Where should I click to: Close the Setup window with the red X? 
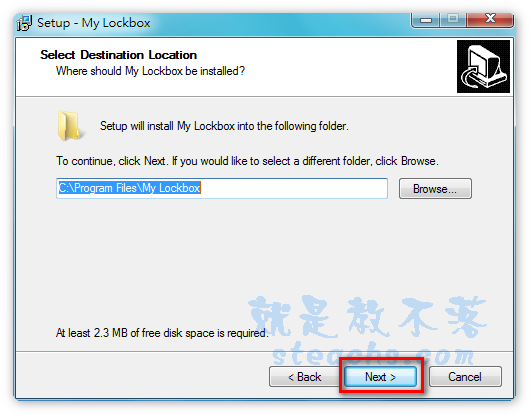coord(490,19)
